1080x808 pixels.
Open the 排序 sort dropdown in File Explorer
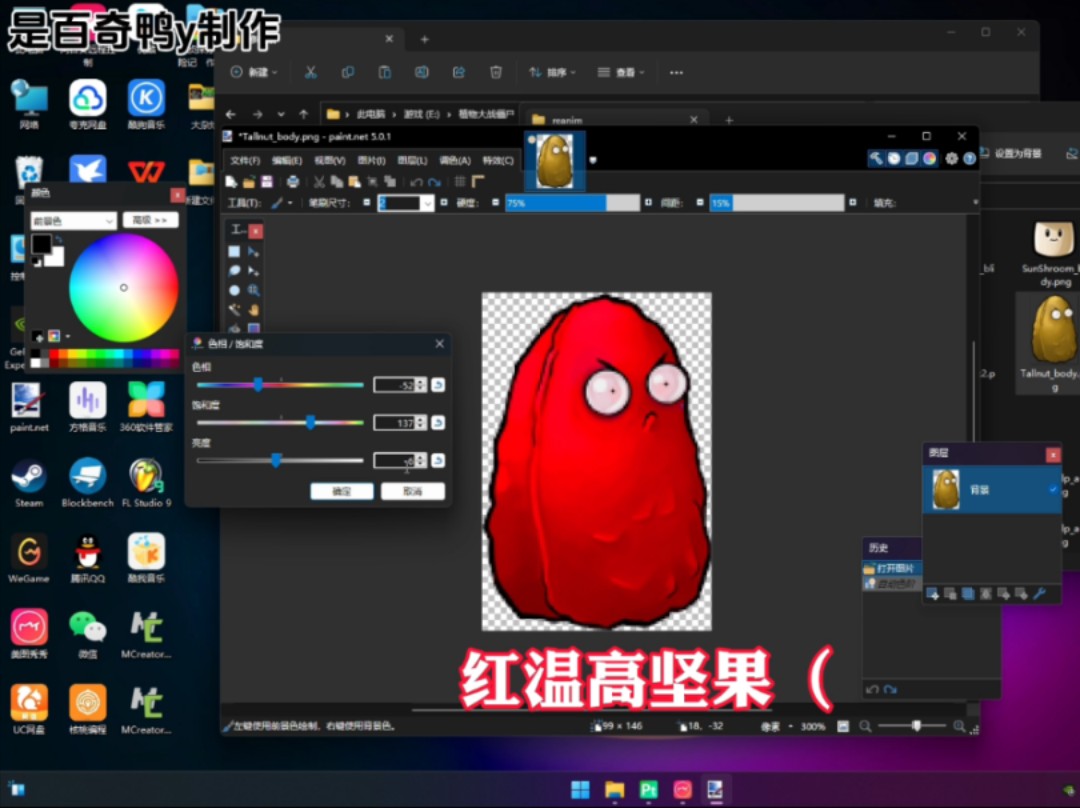(x=552, y=72)
